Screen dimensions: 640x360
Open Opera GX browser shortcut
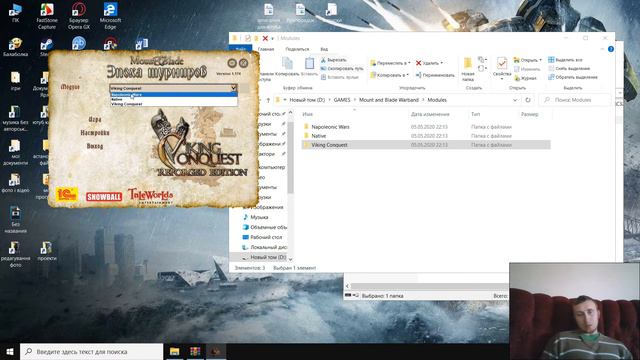point(78,16)
